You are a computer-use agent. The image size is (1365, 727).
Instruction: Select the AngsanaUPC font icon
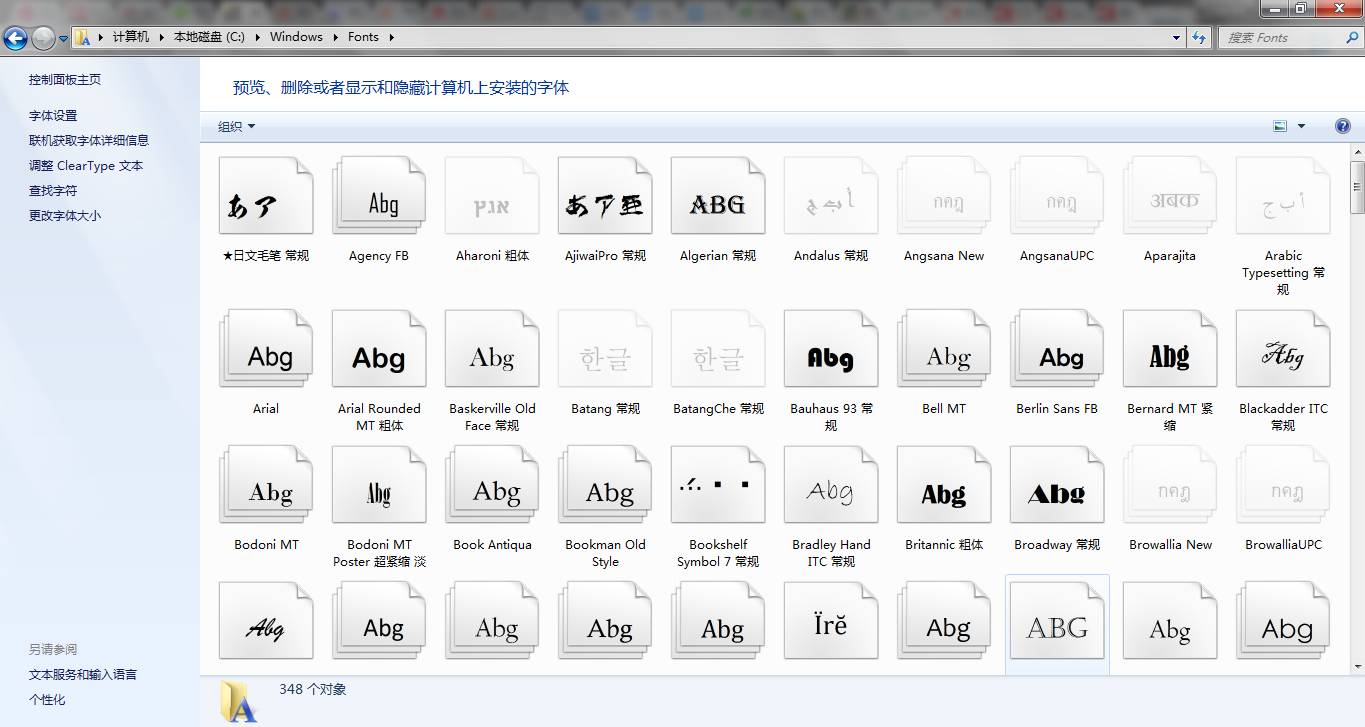(1057, 196)
